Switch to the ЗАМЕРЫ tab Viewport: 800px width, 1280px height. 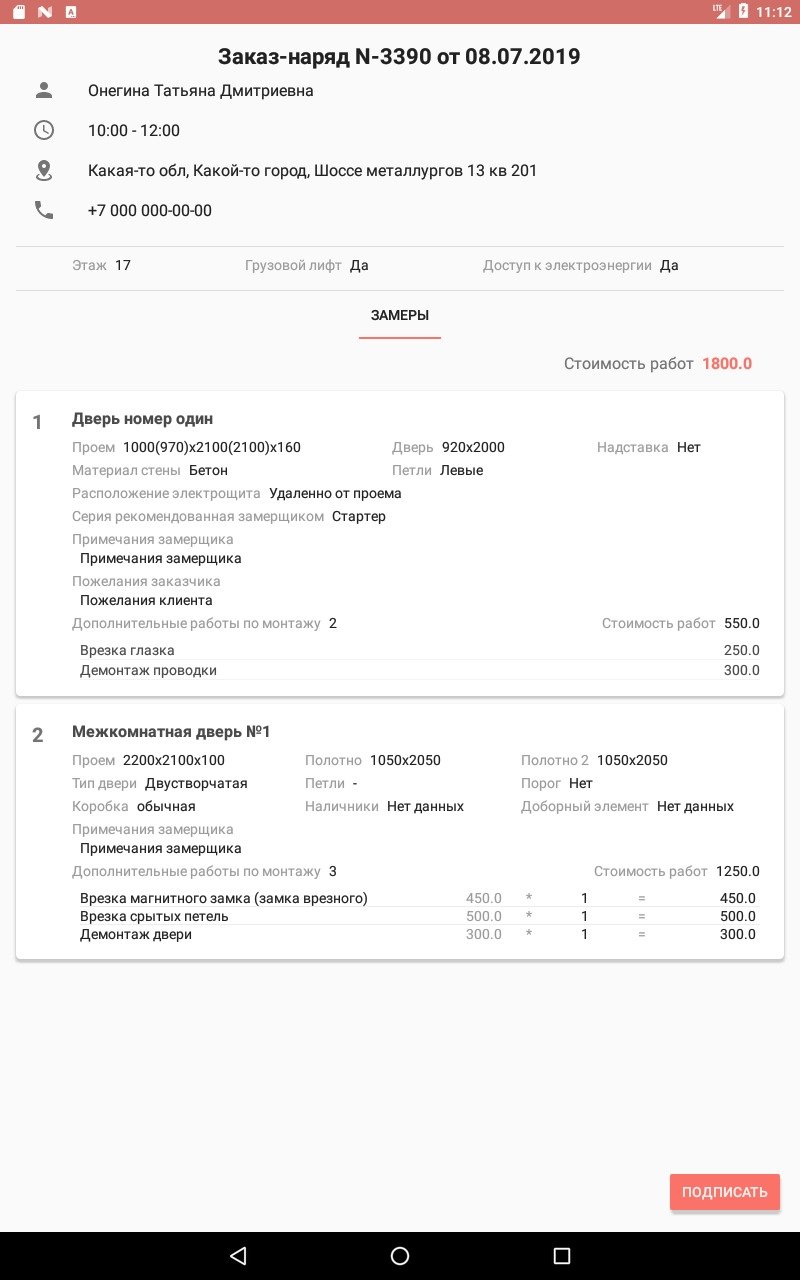click(x=400, y=314)
